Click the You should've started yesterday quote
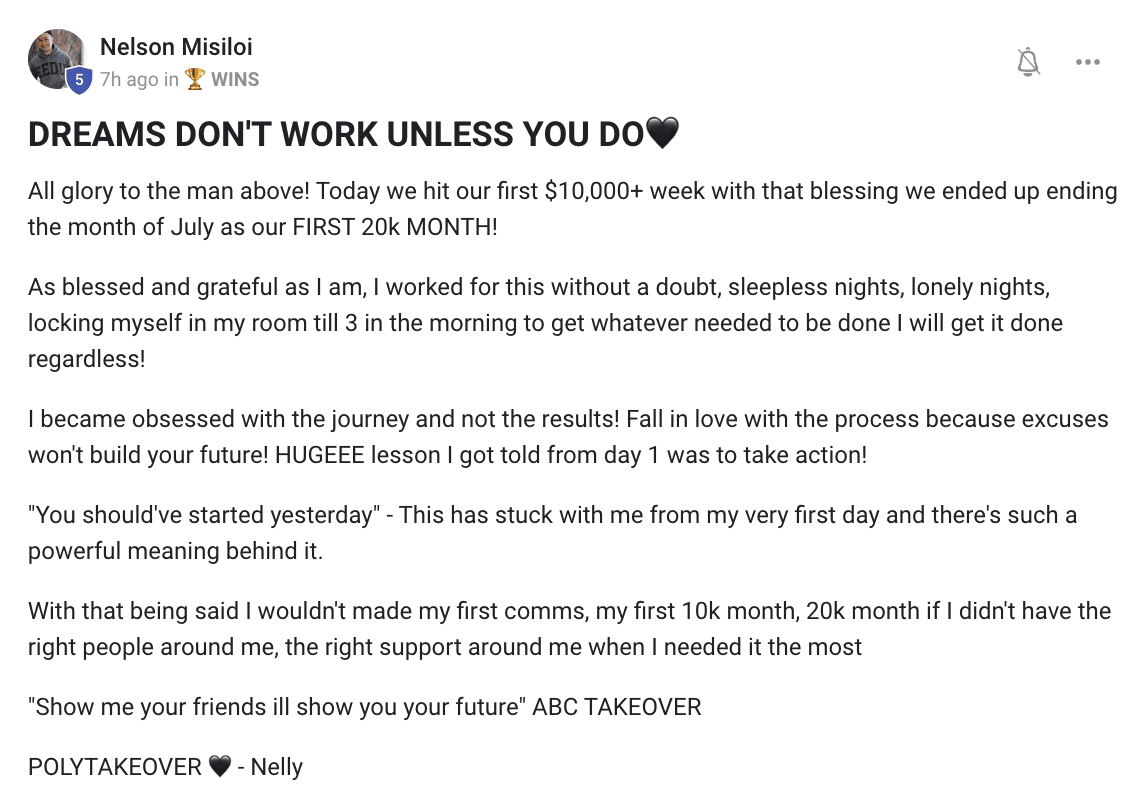 204,515
